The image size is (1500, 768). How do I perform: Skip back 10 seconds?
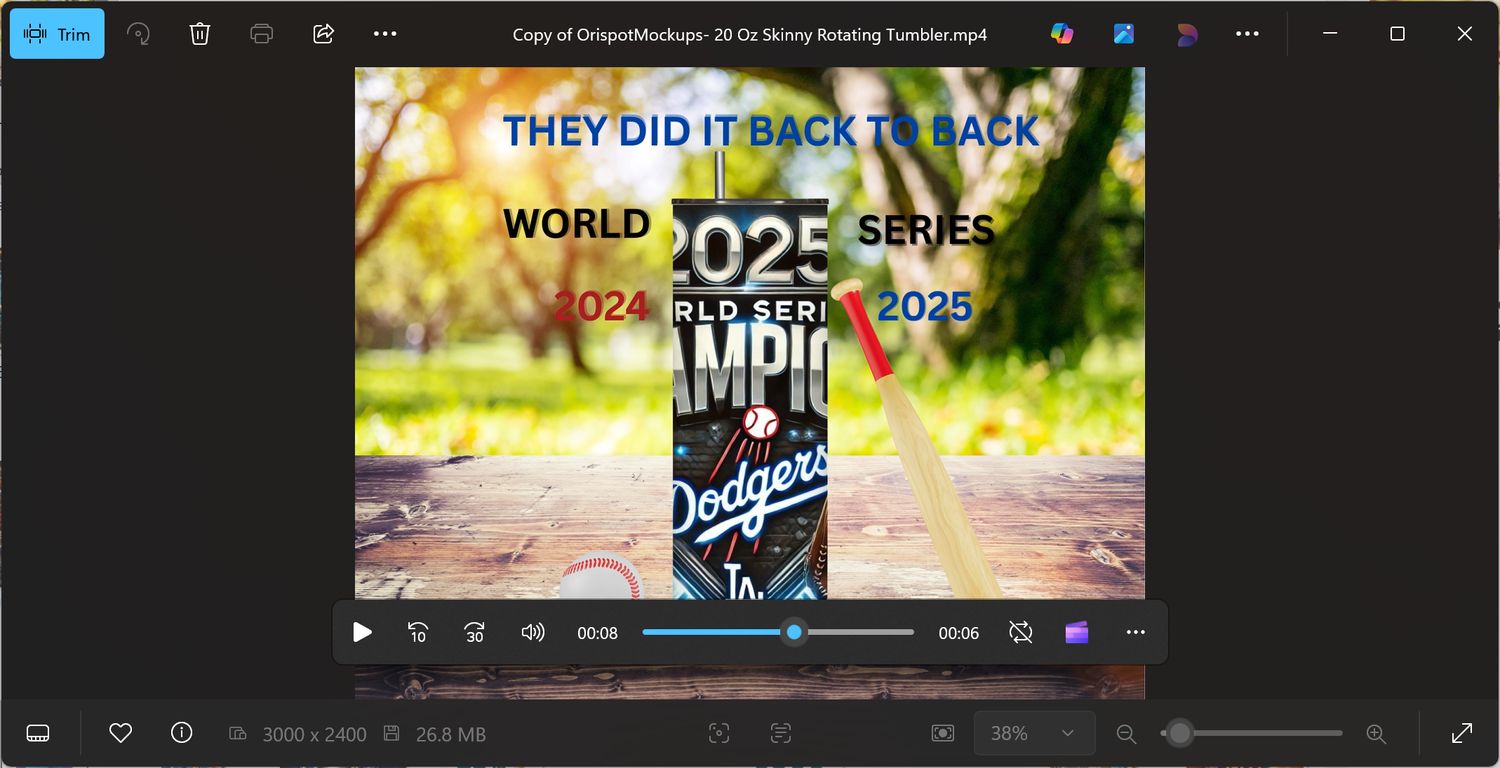coord(418,632)
